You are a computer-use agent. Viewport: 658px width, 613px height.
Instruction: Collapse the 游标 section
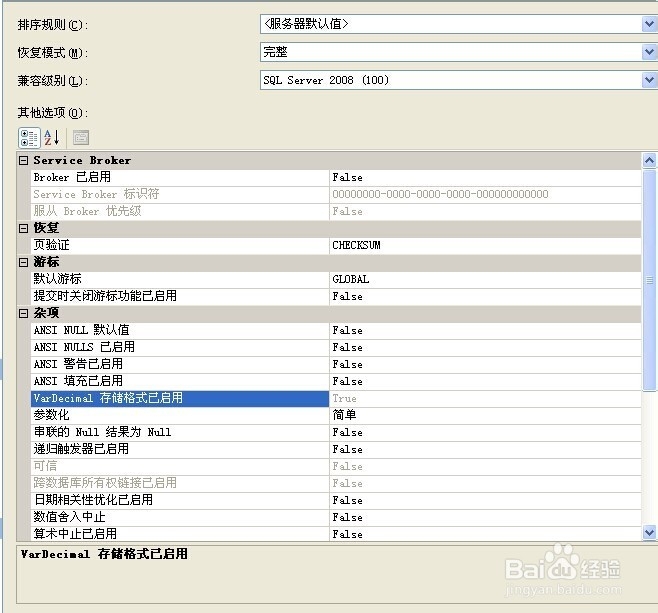(24, 262)
